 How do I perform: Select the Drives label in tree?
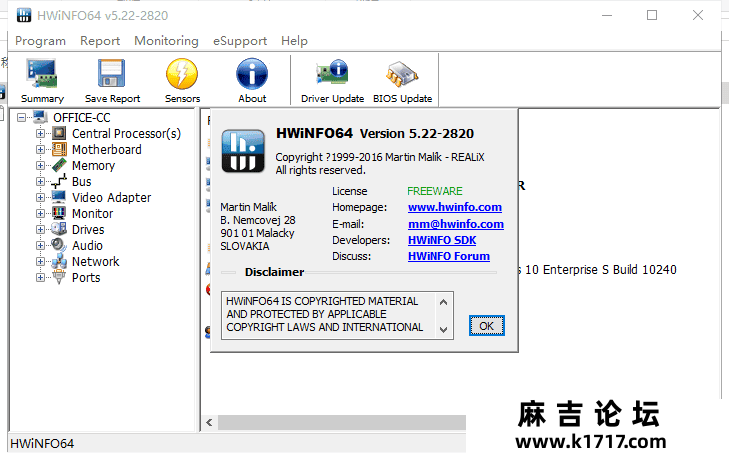coord(88,229)
